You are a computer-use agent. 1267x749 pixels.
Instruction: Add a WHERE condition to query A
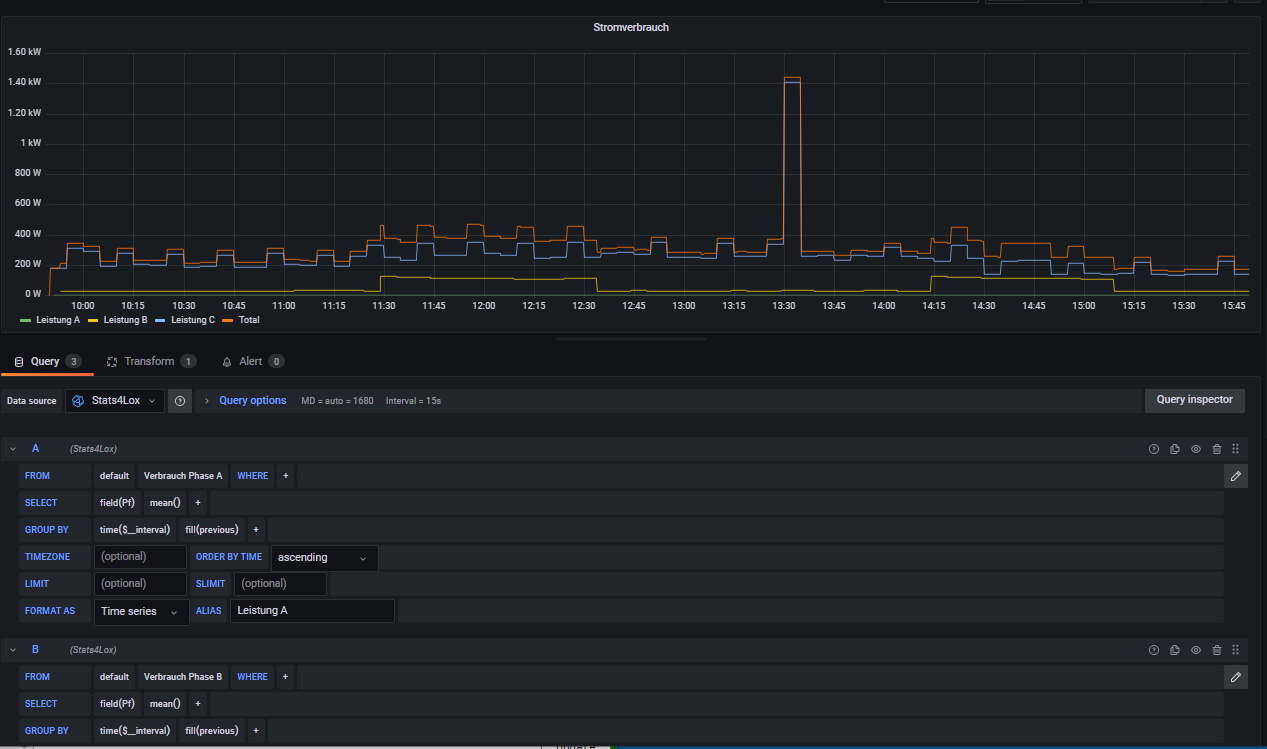(x=286, y=476)
